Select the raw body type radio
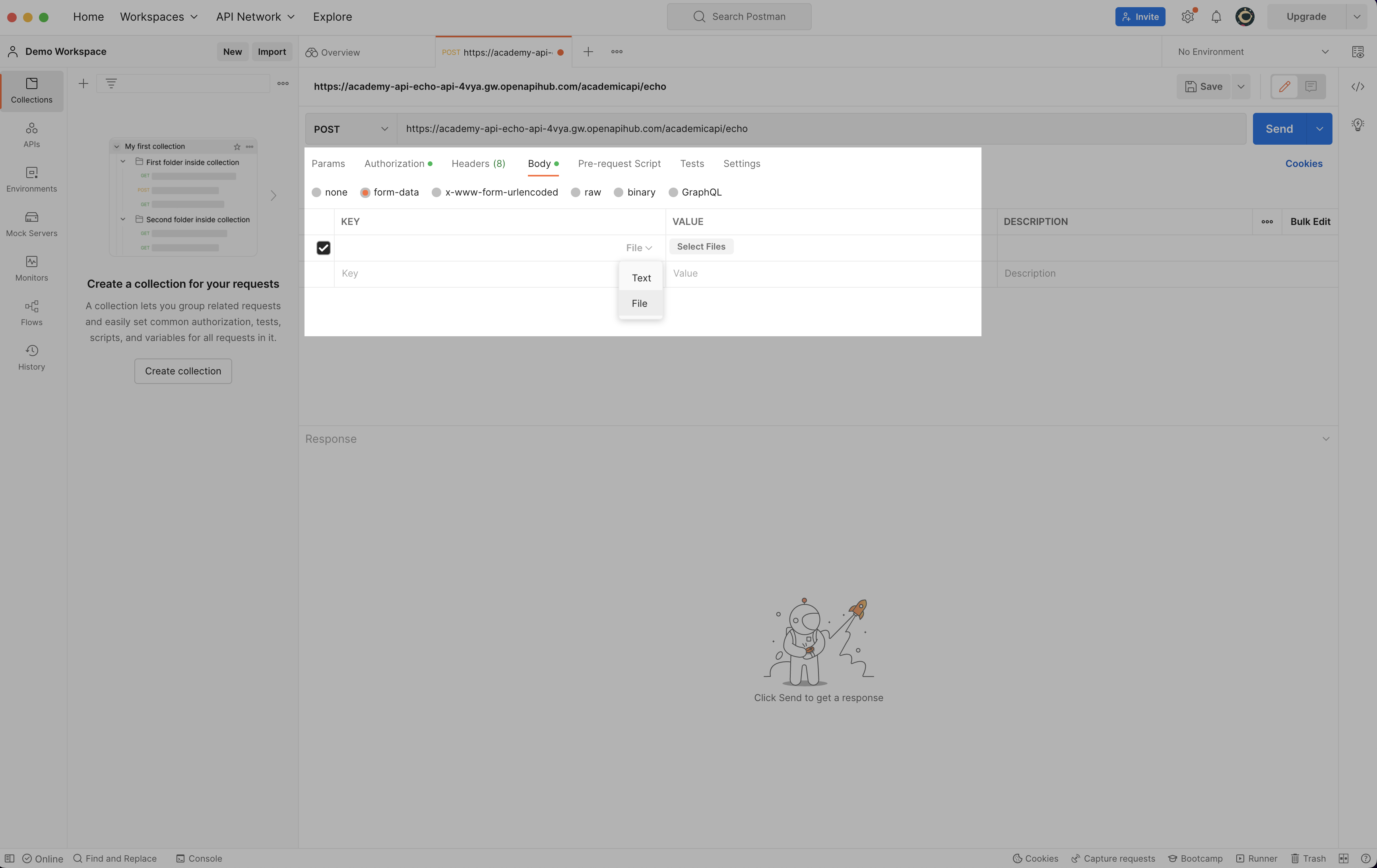 click(576, 193)
